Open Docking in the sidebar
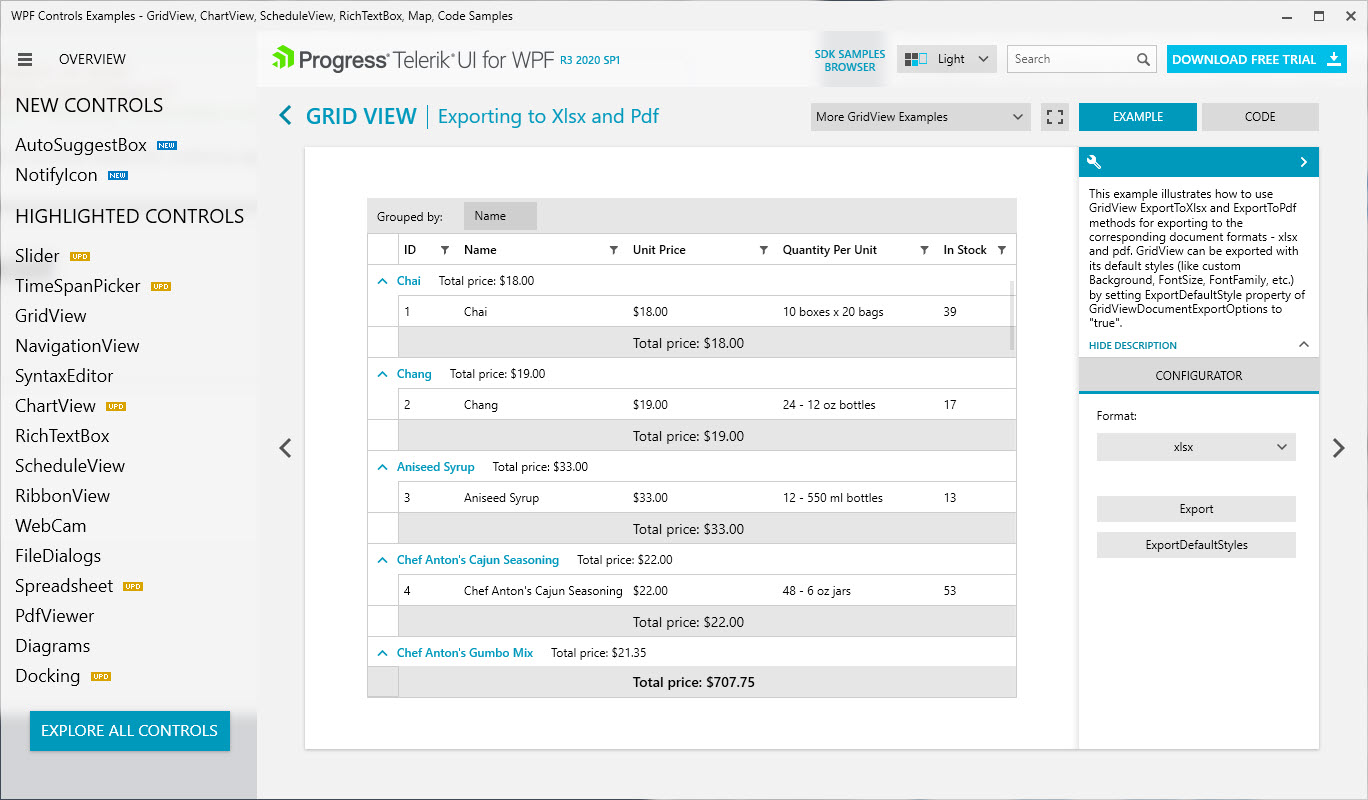The height and width of the screenshot is (800, 1368). pos(48,676)
